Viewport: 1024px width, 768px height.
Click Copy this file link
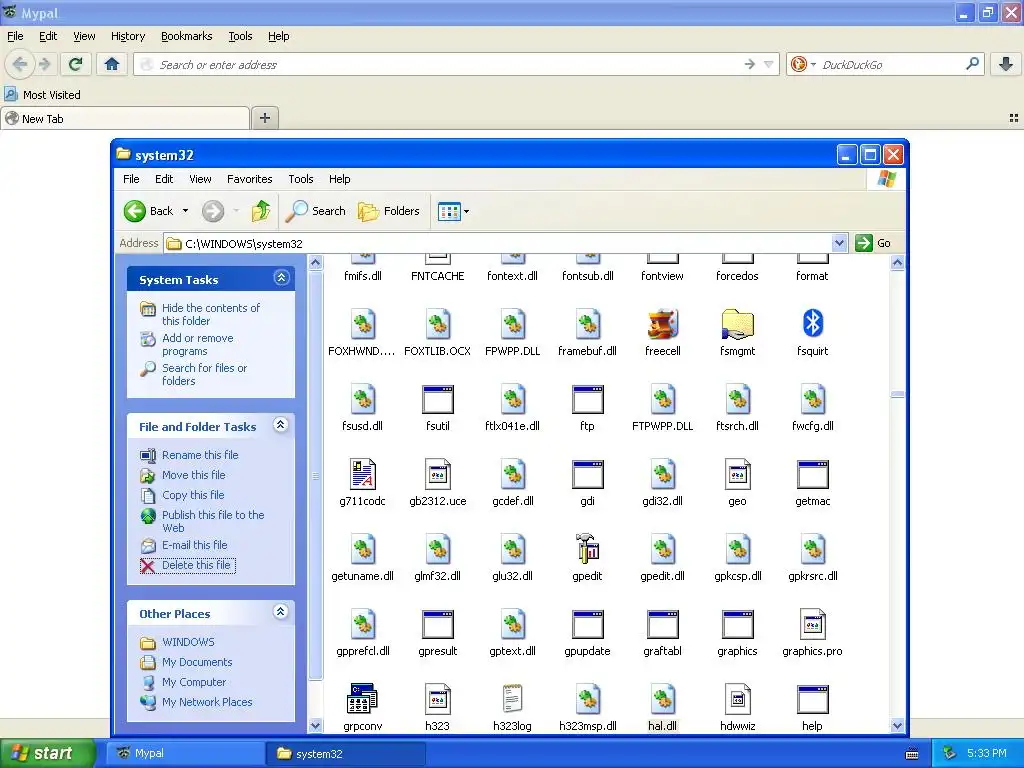[x=193, y=494]
